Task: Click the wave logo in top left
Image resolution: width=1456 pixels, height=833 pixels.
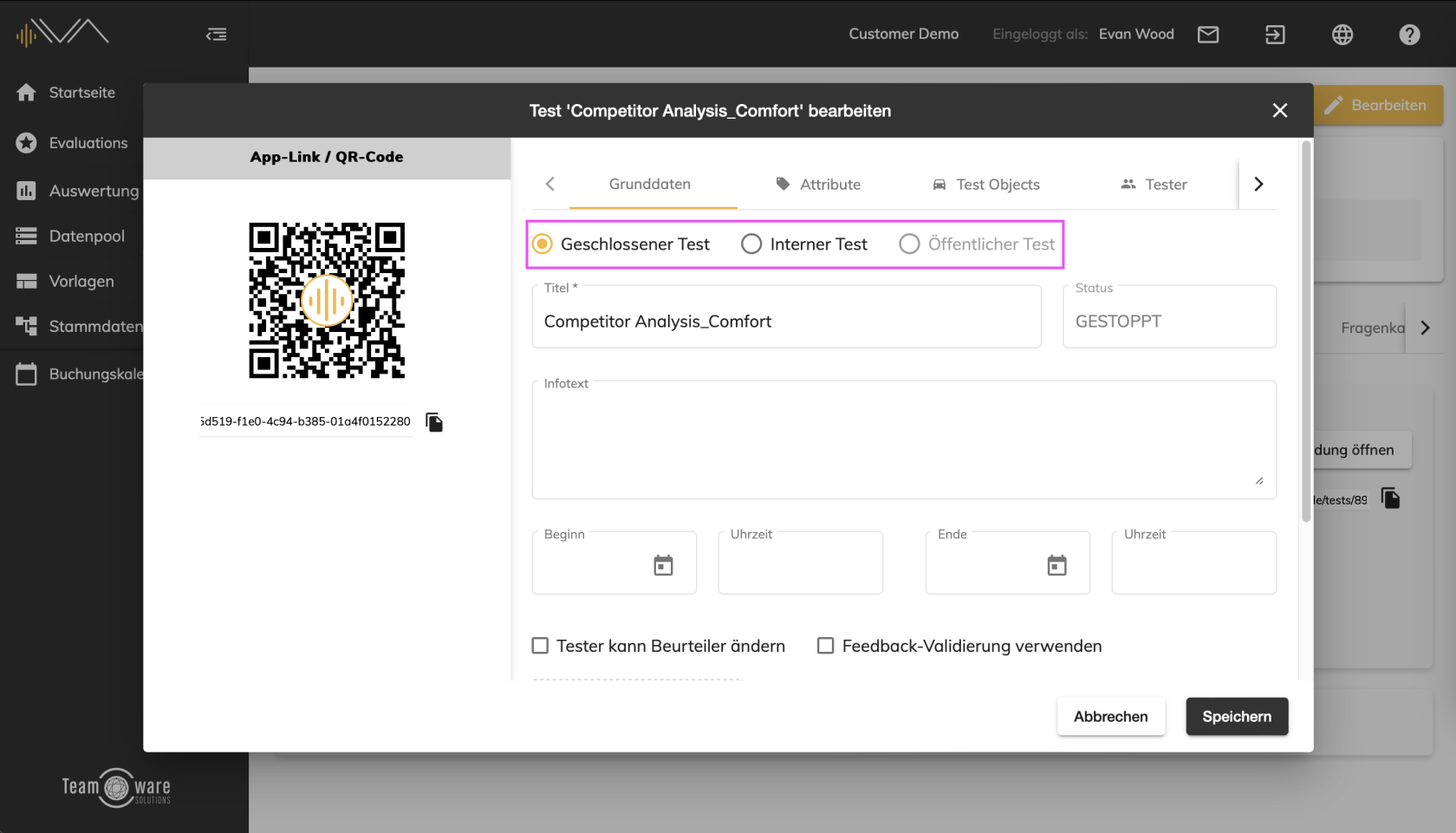Action: click(x=62, y=33)
